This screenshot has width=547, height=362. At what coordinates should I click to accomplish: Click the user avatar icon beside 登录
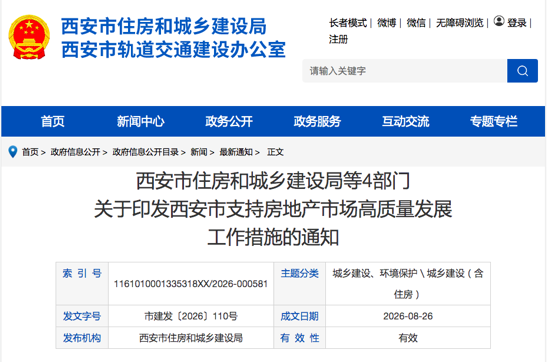click(x=499, y=21)
